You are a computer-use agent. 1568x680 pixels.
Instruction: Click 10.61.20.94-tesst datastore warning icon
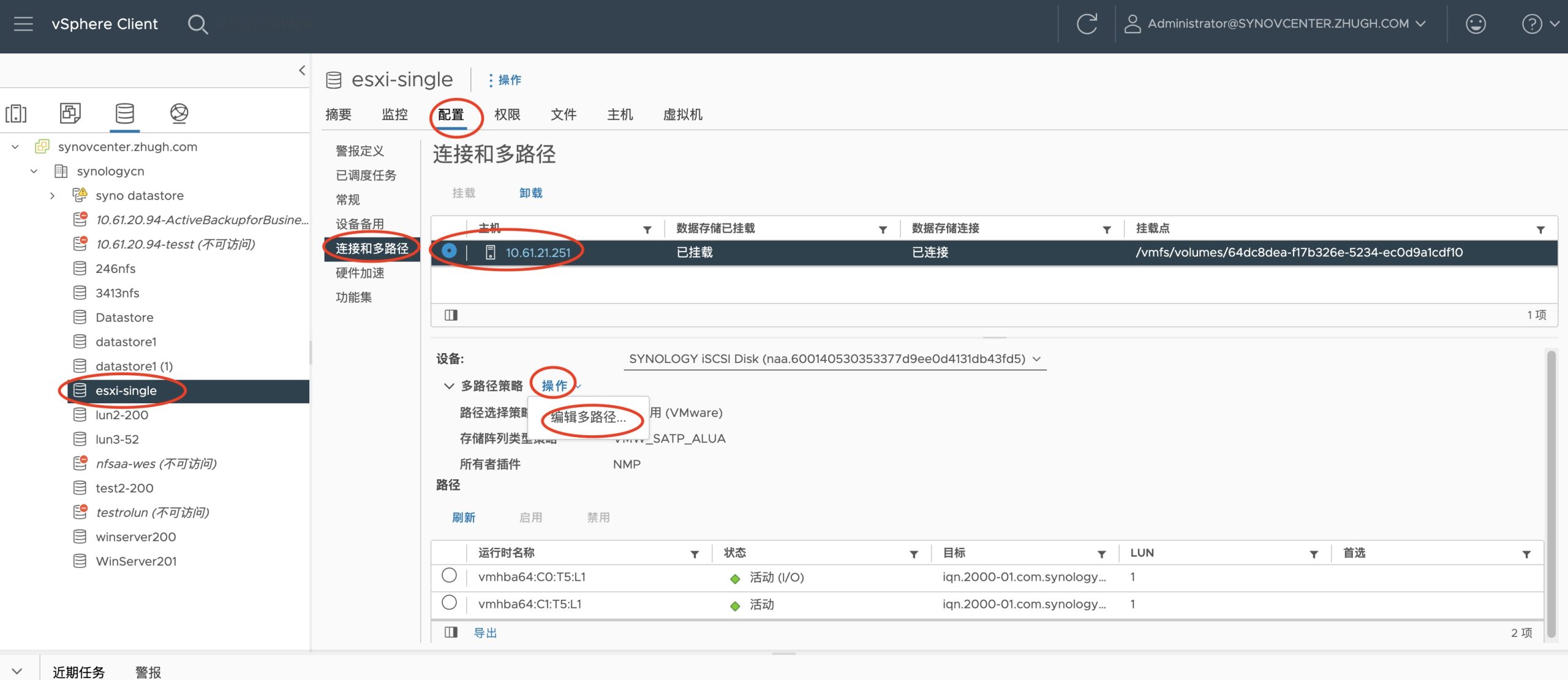[80, 244]
